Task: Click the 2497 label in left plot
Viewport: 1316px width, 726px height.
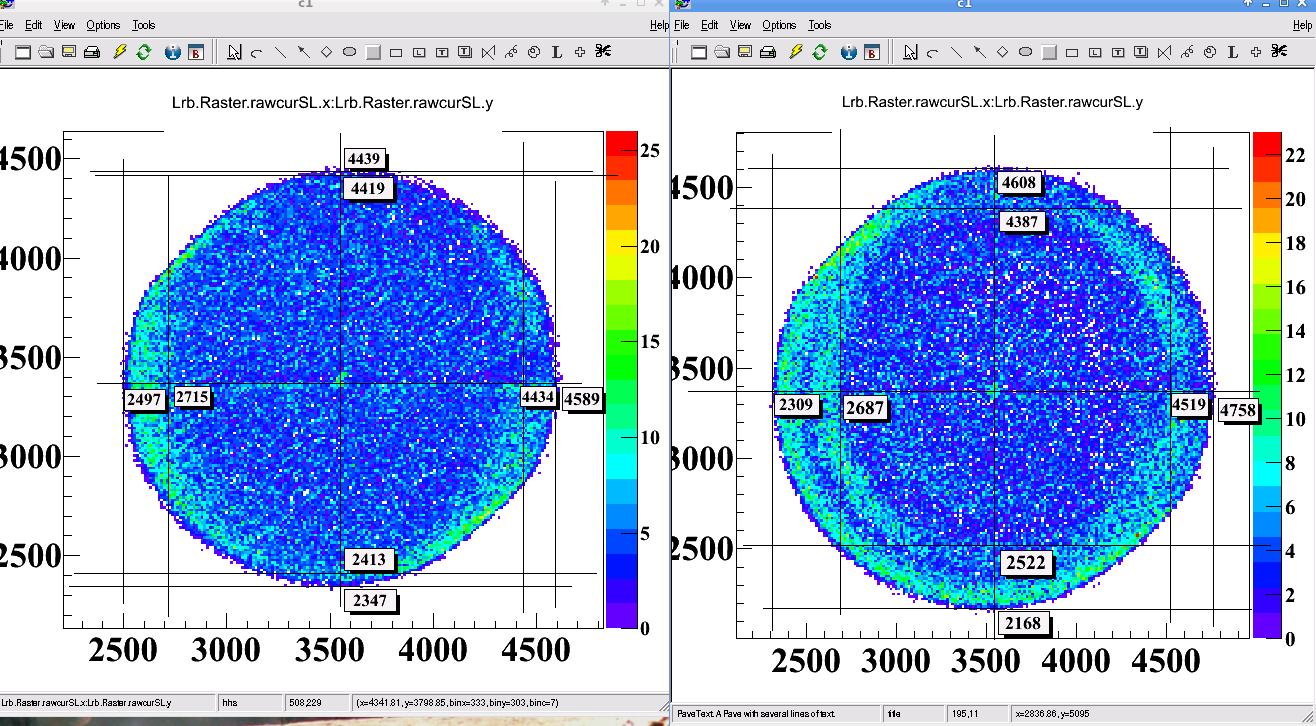Action: click(x=145, y=399)
